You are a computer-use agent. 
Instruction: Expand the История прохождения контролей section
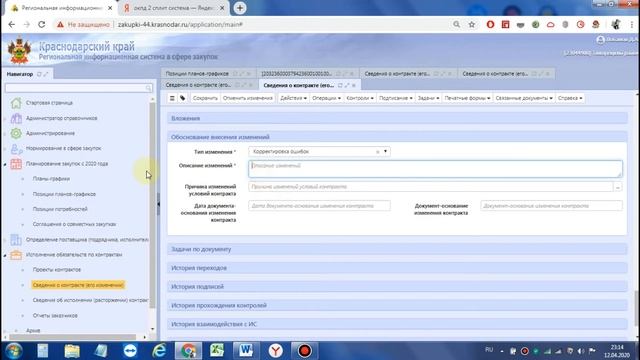click(x=397, y=305)
